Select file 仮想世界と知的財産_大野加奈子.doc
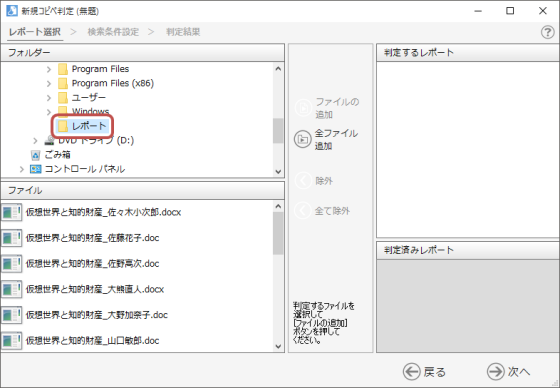 coord(97,315)
